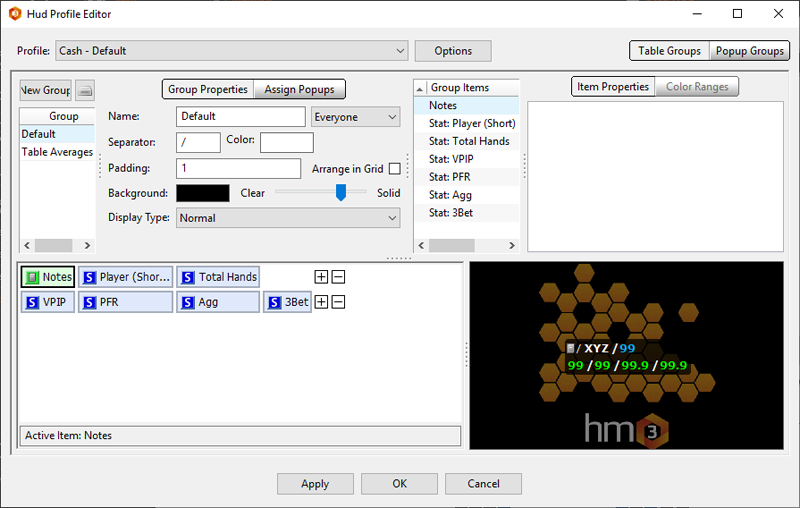Click into the Padding input field
This screenshot has width=800, height=508.
click(x=238, y=169)
